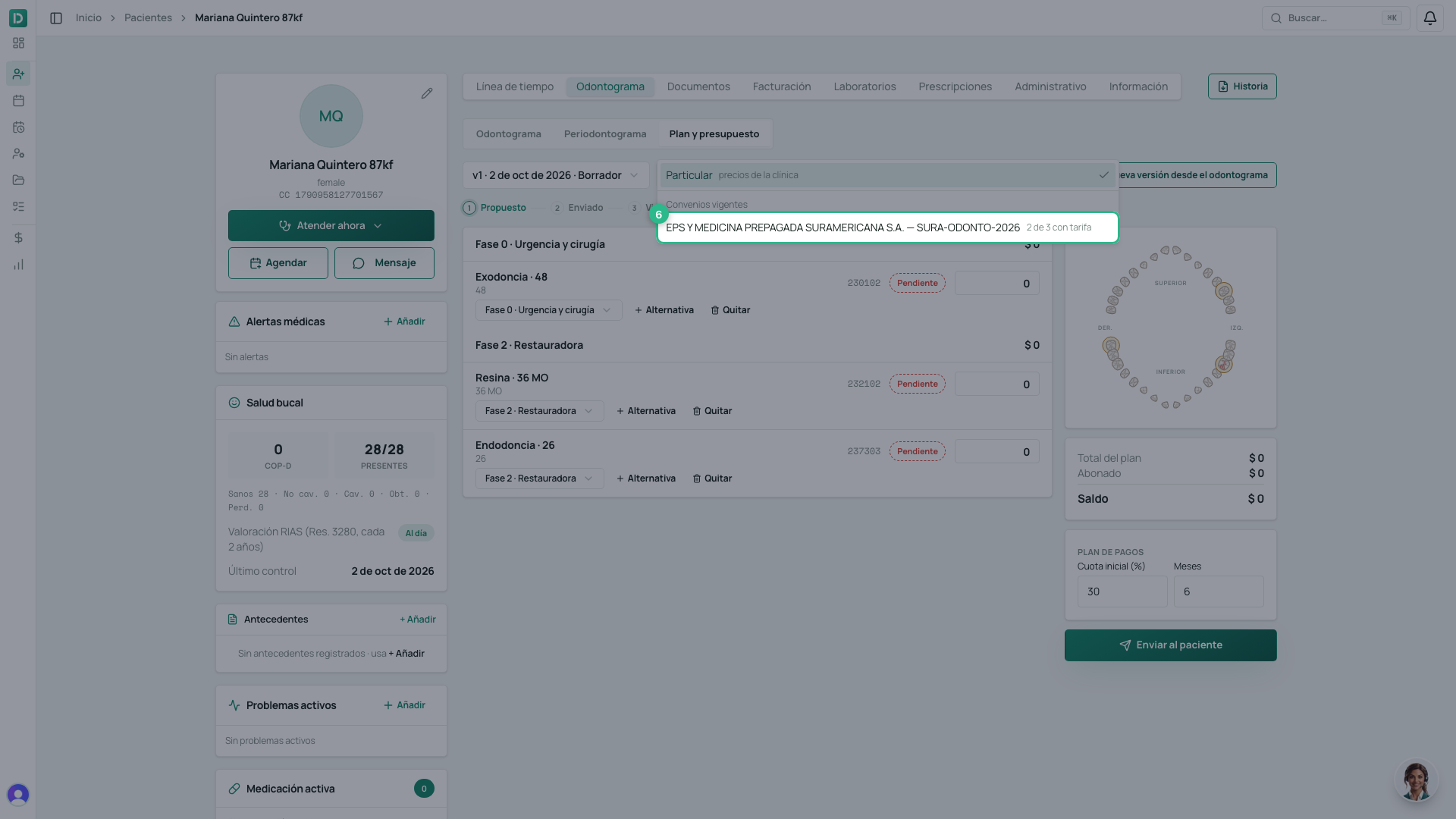Select the SURA-ODONTO-2026 convenio option
1456x819 pixels.
[887, 227]
